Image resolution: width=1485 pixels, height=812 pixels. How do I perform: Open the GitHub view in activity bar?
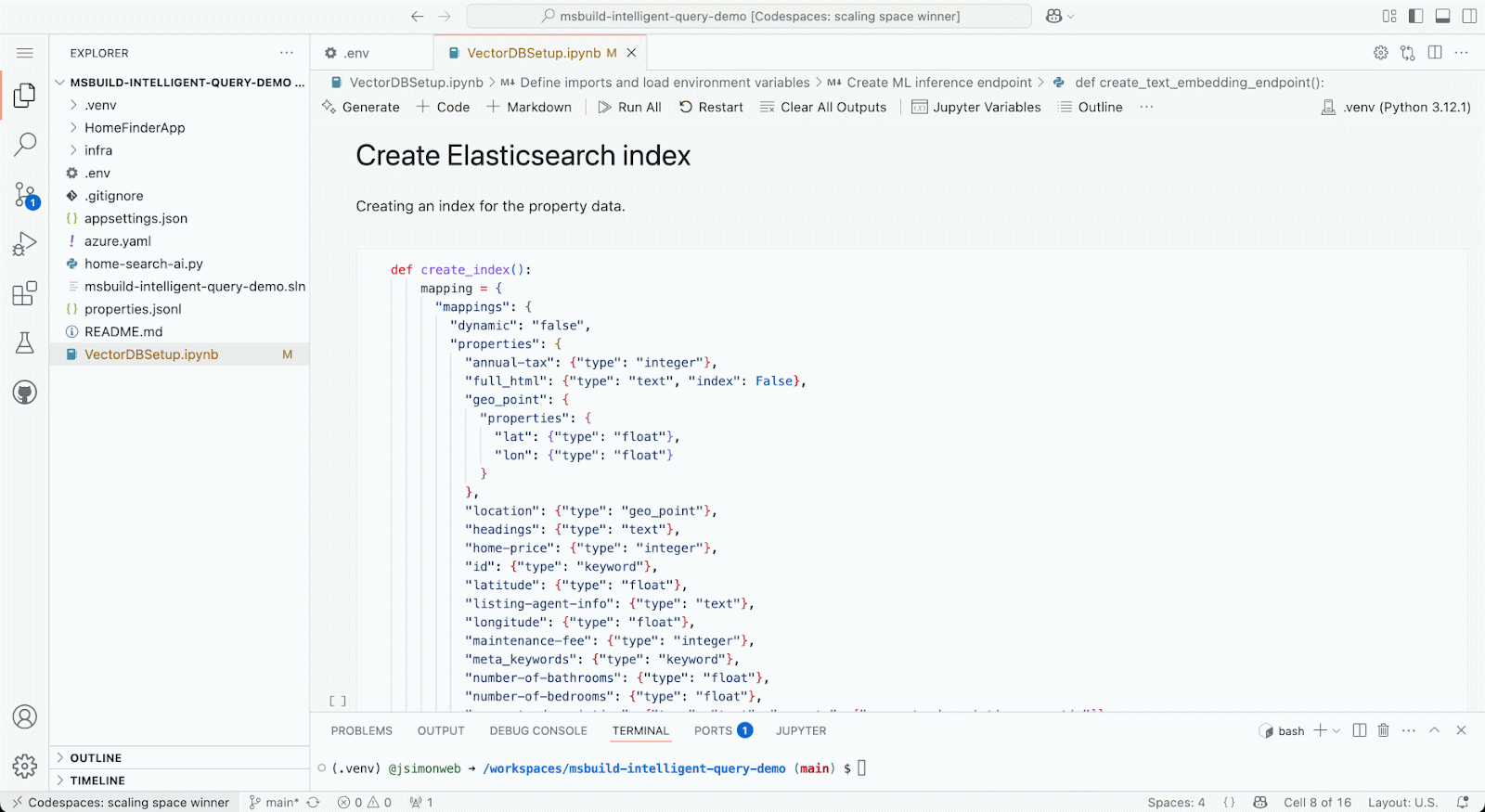(25, 393)
